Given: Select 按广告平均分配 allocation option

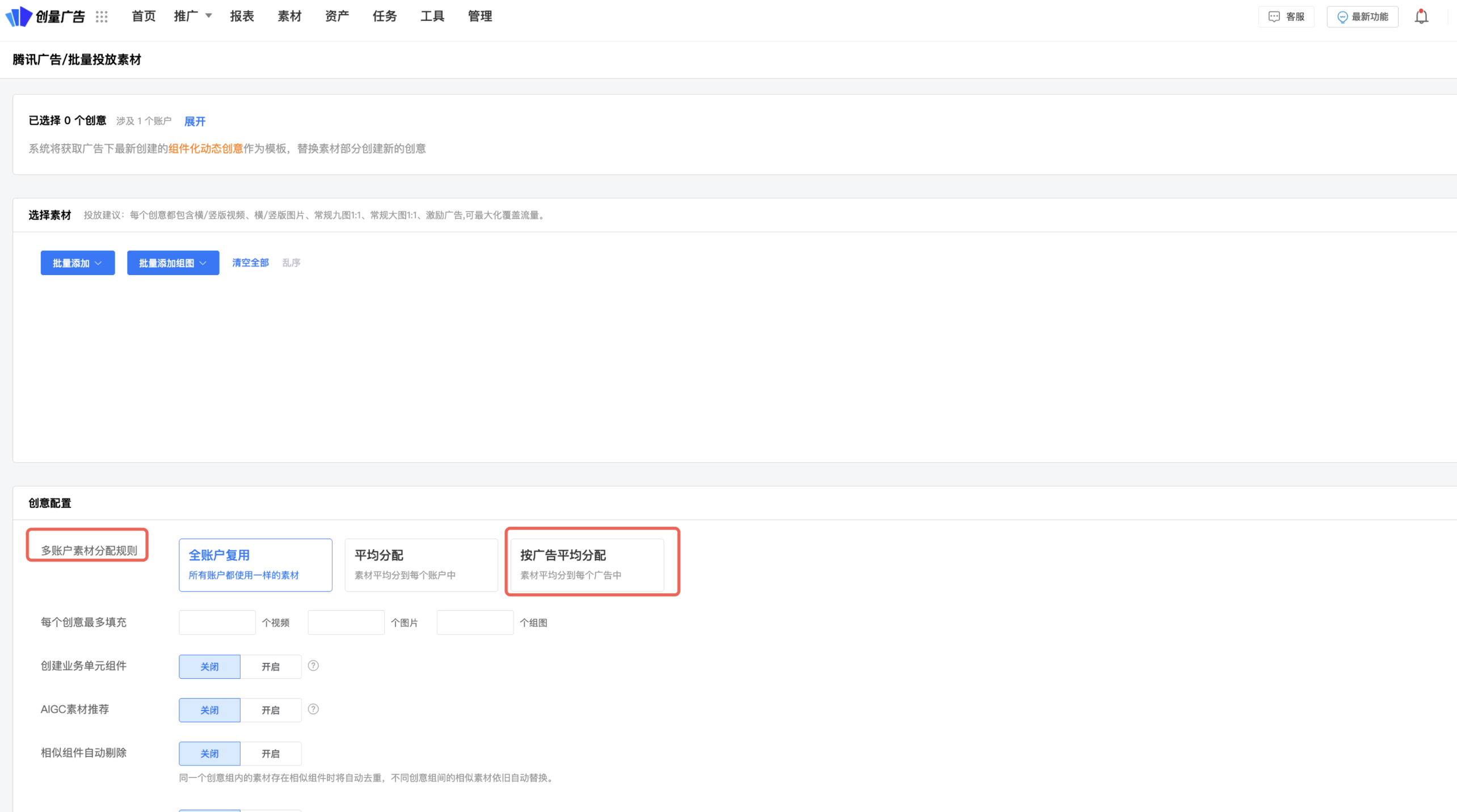Looking at the screenshot, I should pyautogui.click(x=587, y=565).
